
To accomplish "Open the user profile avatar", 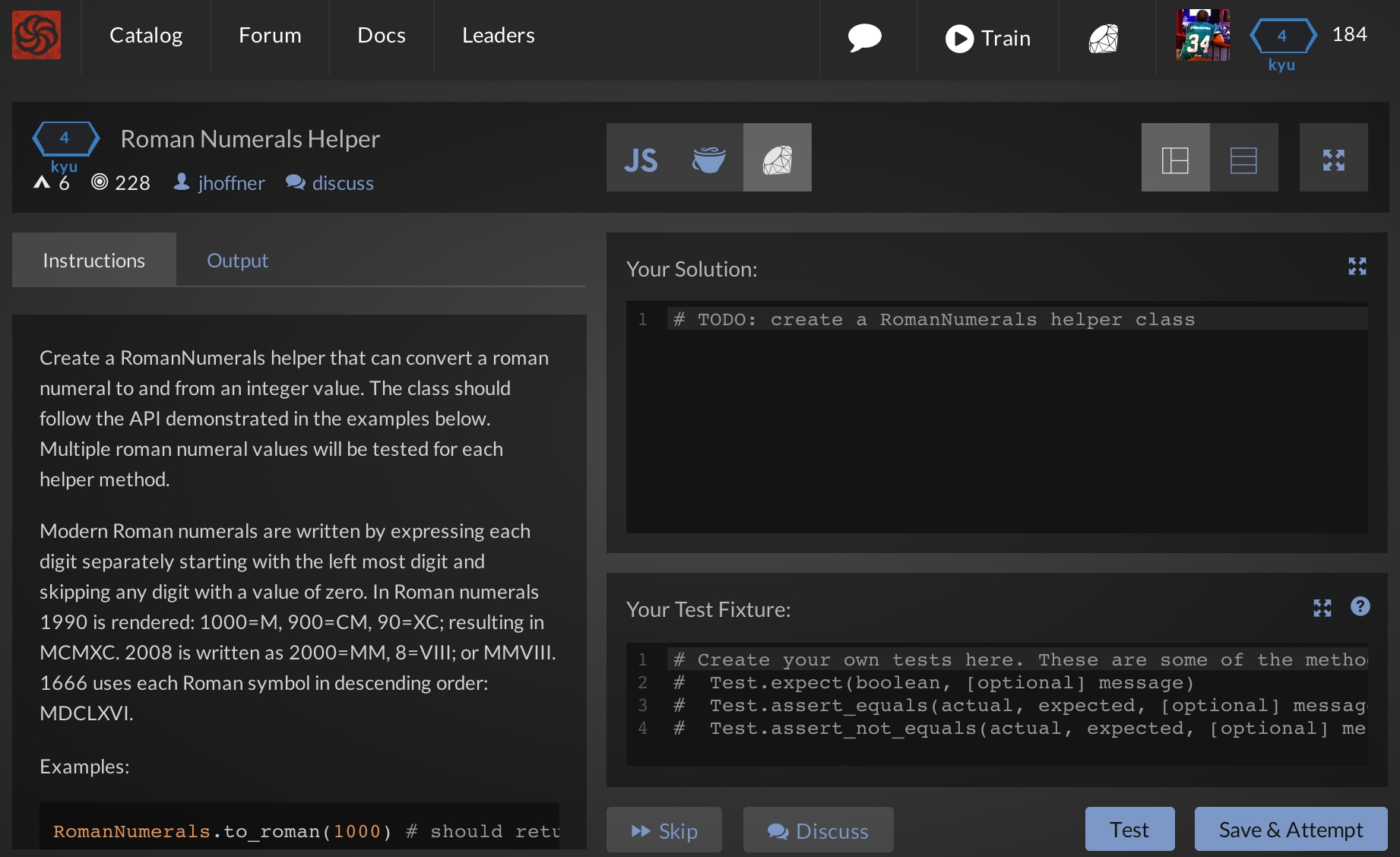I will [x=1202, y=35].
